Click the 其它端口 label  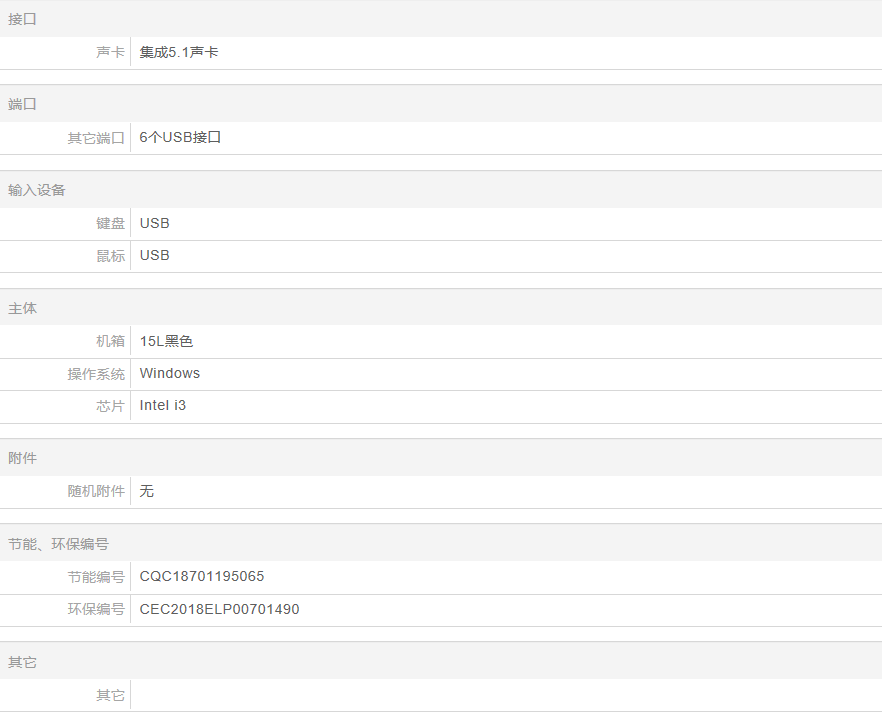[x=96, y=138]
